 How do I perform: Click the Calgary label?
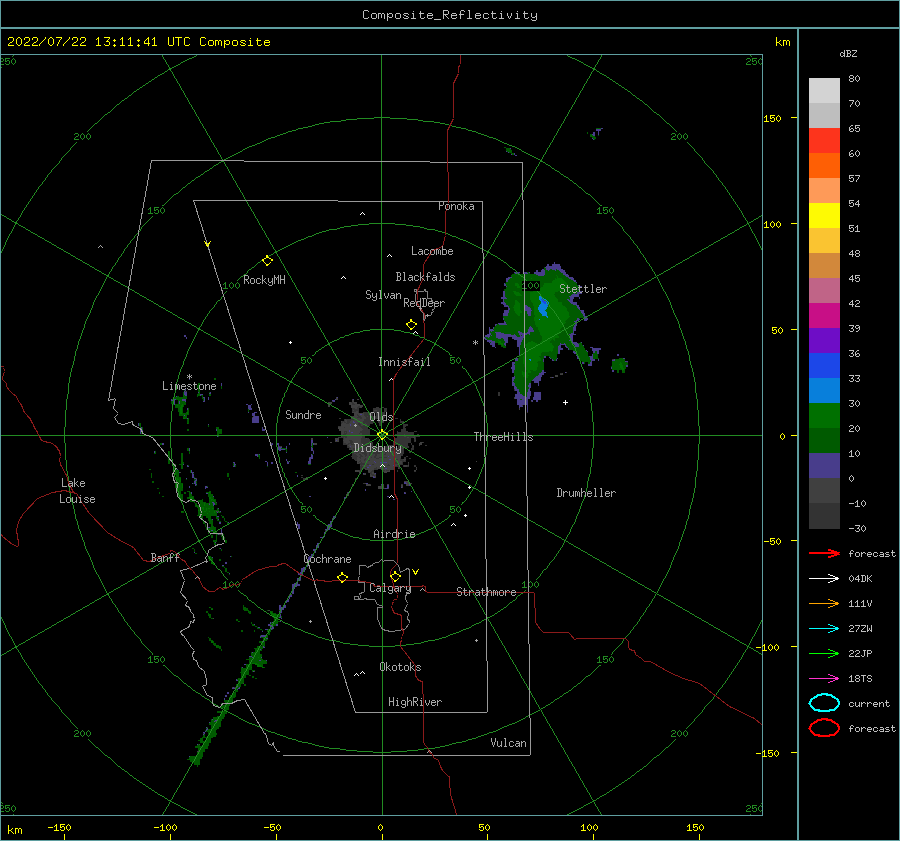click(390, 588)
